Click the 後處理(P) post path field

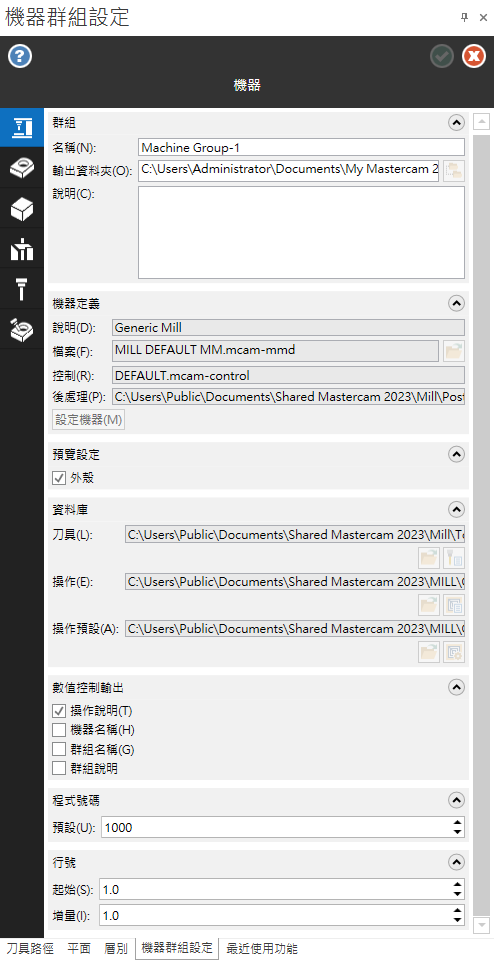288,397
